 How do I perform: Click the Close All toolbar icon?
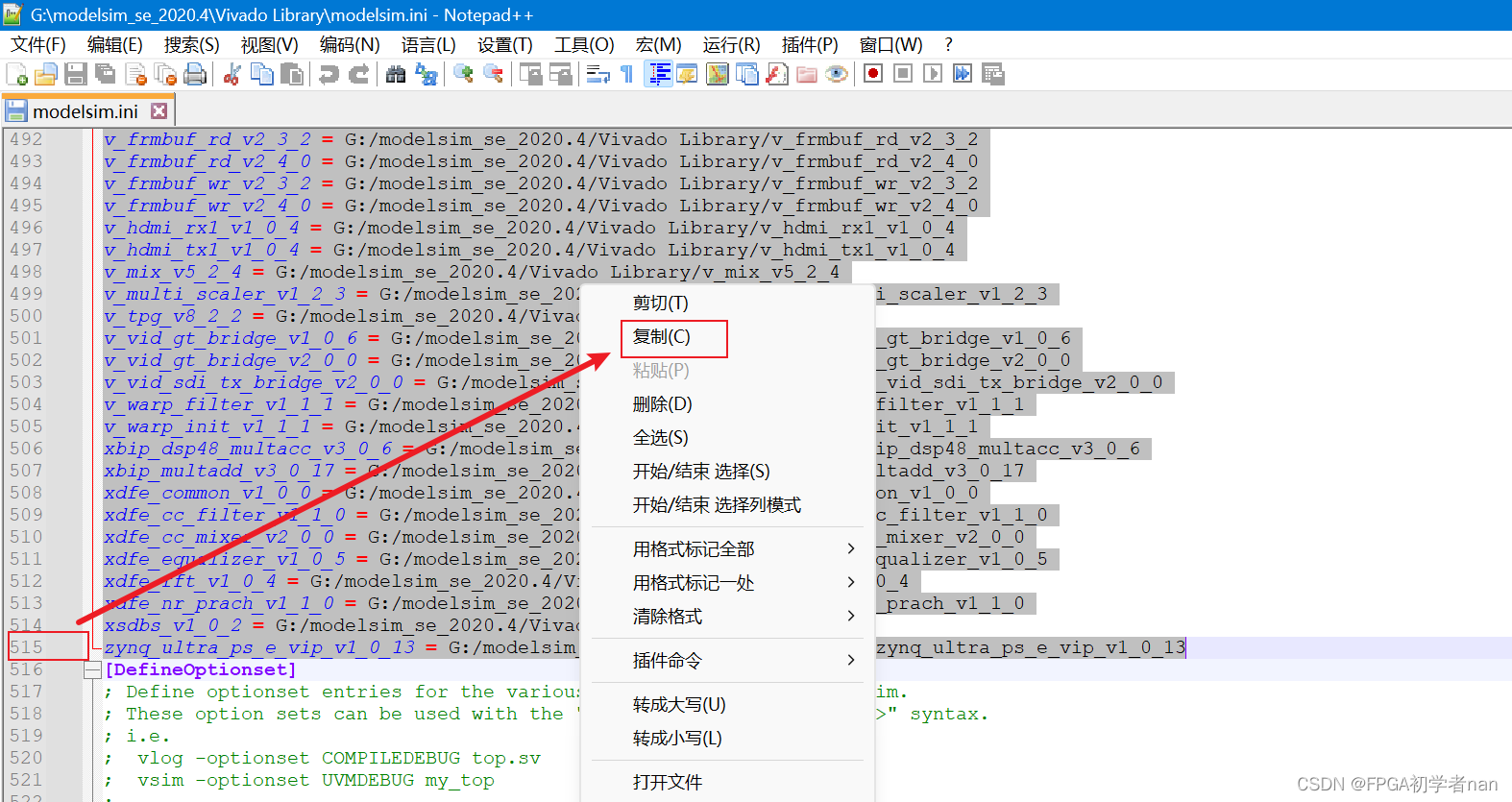tap(165, 74)
